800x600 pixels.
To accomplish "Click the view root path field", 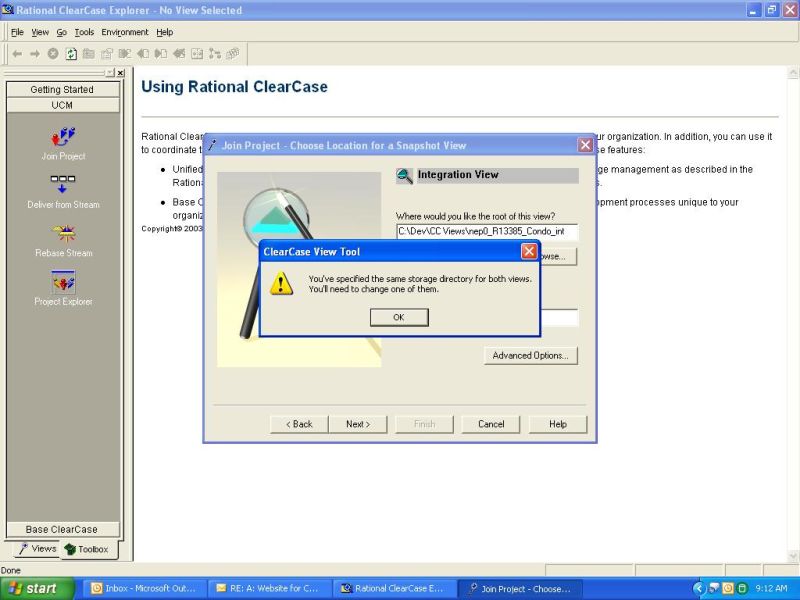I will 487,232.
